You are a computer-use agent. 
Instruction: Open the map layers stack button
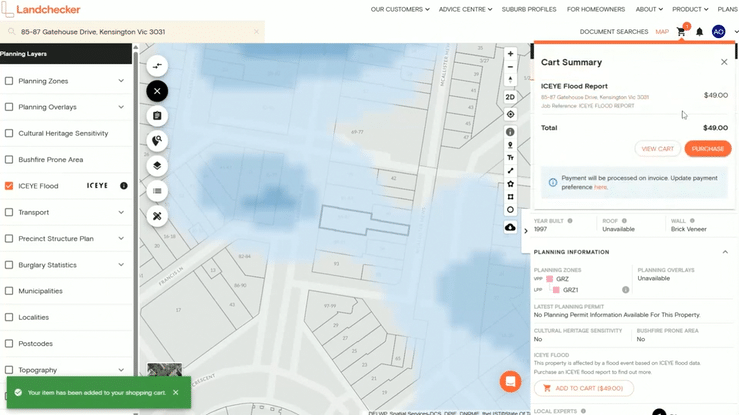tap(157, 166)
